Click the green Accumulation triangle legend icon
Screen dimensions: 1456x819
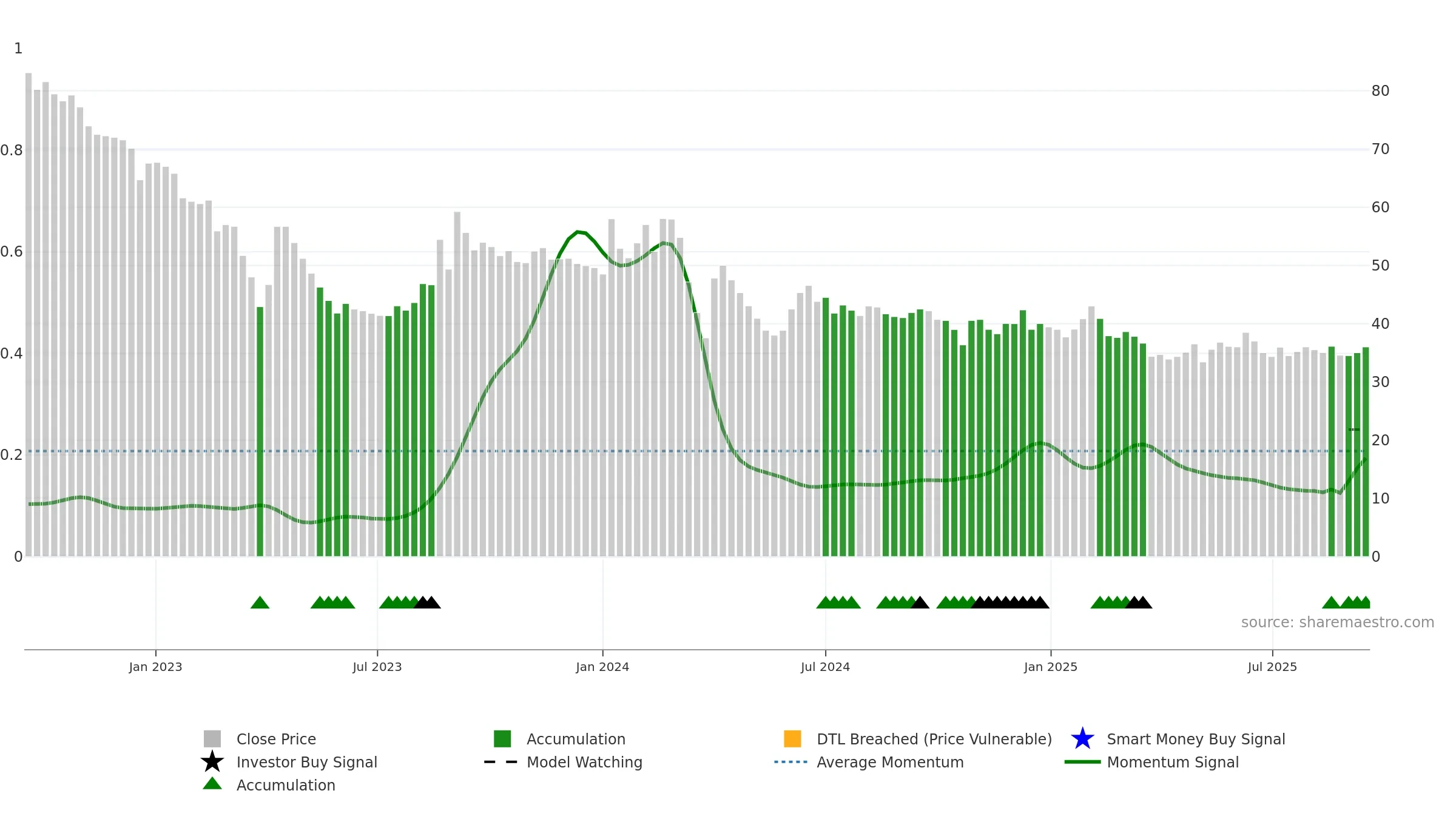(212, 784)
